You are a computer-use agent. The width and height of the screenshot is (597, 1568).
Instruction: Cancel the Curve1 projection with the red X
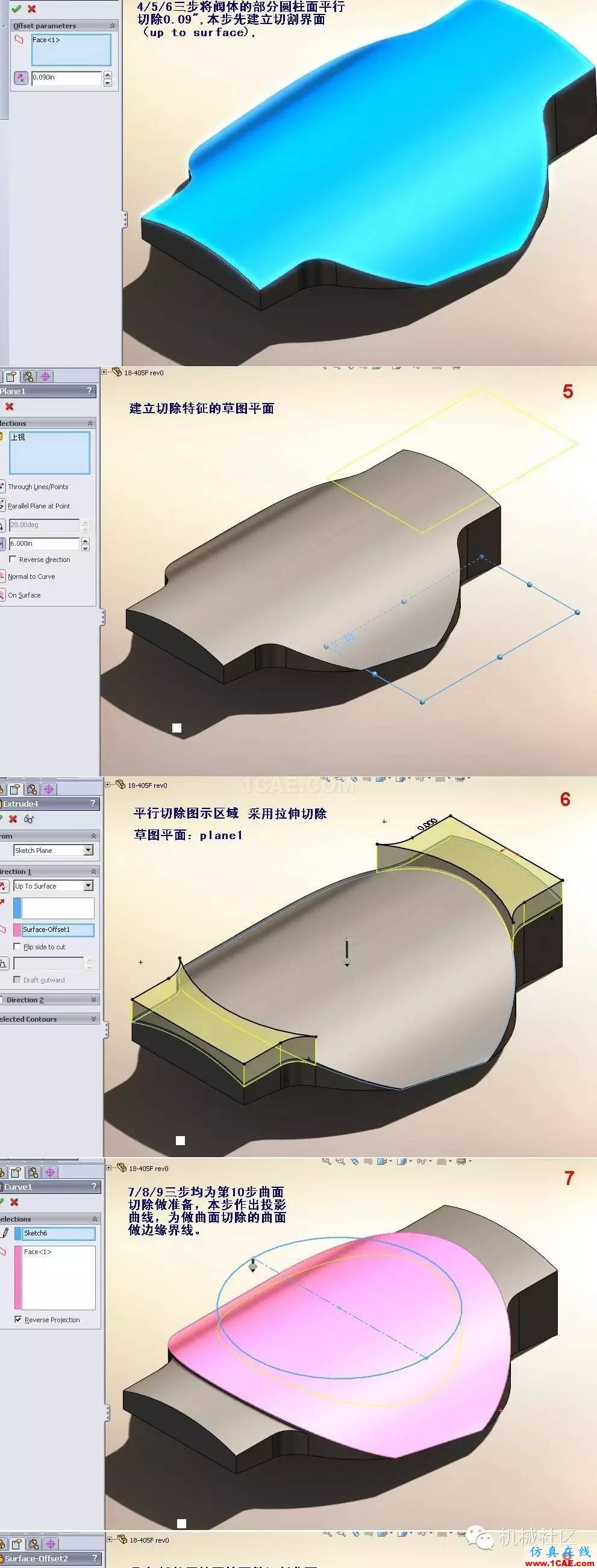point(14,1202)
